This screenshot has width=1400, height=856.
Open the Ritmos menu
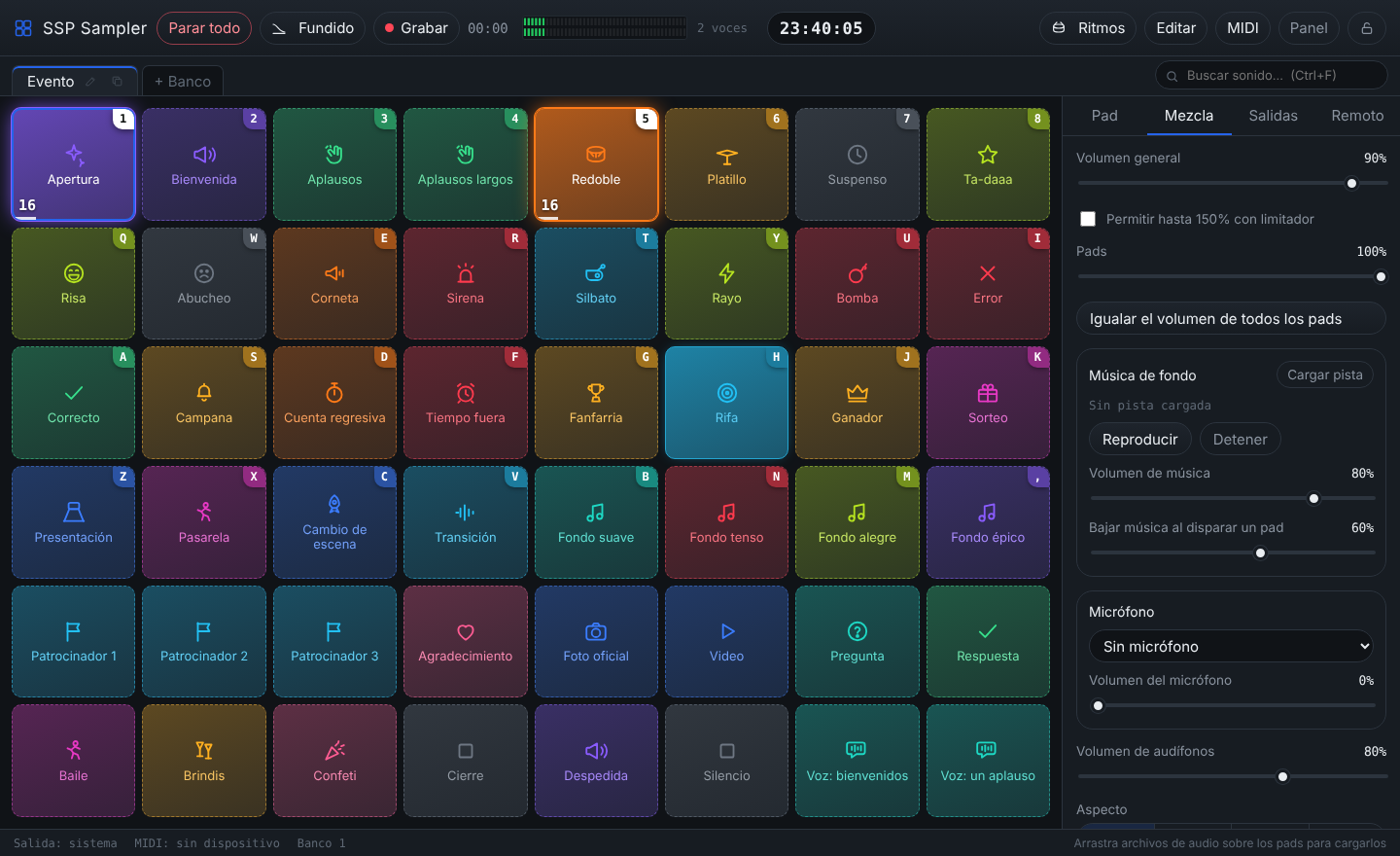(x=1088, y=28)
